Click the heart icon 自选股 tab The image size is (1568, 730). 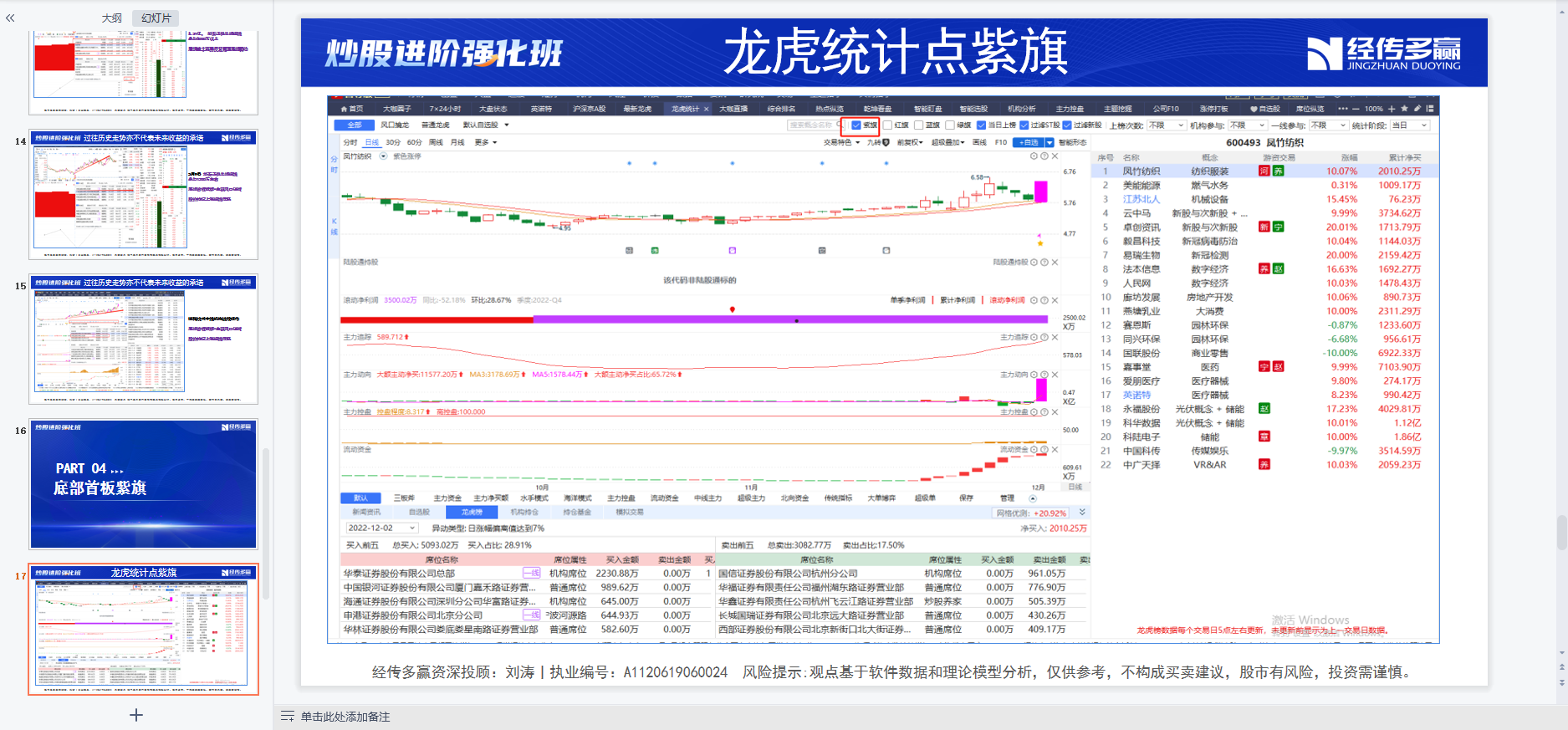tap(1265, 109)
